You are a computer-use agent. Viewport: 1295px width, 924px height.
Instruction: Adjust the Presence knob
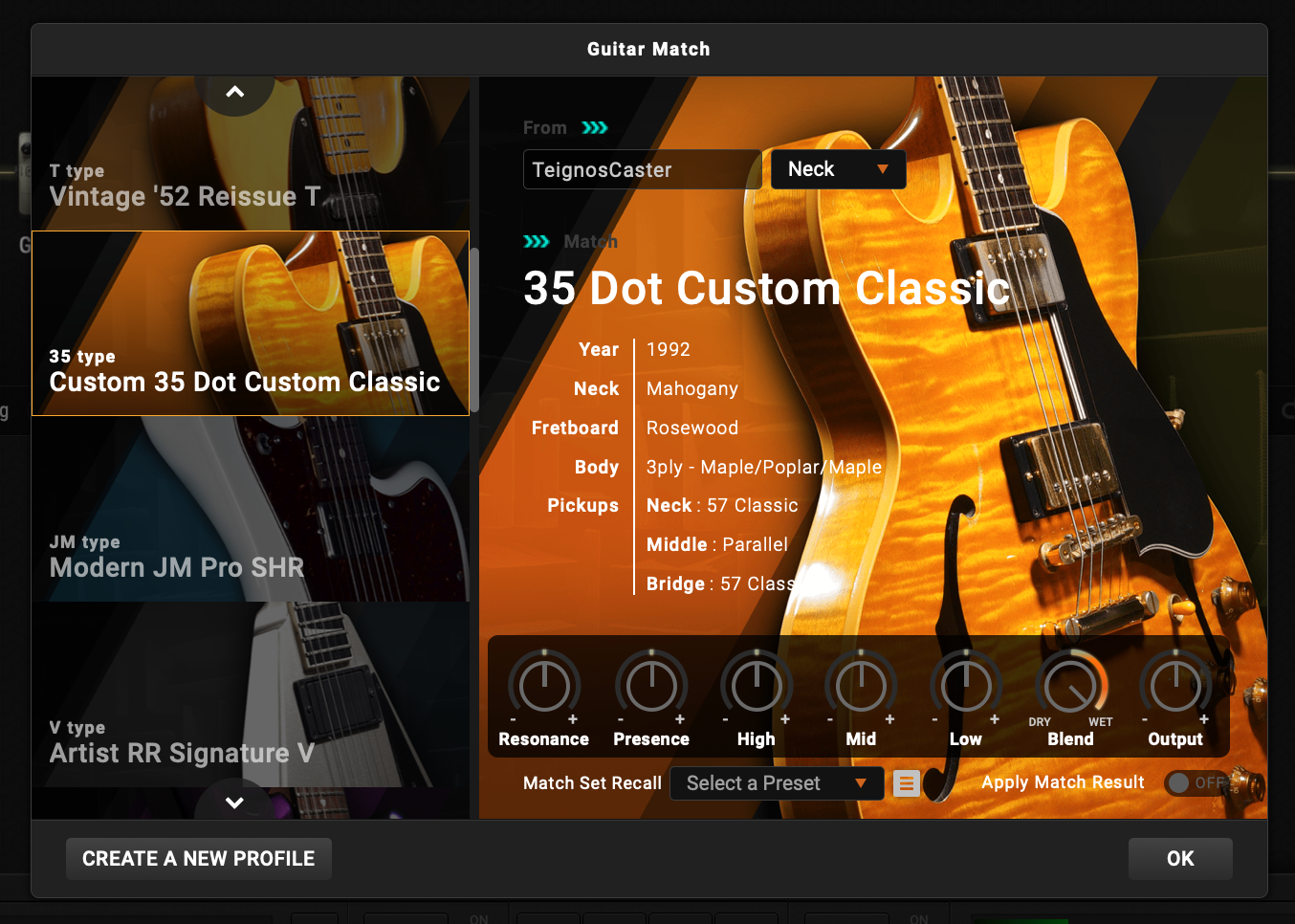coord(651,685)
